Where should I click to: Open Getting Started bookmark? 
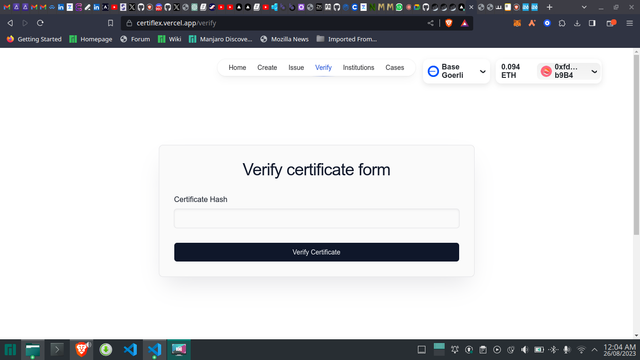34,39
